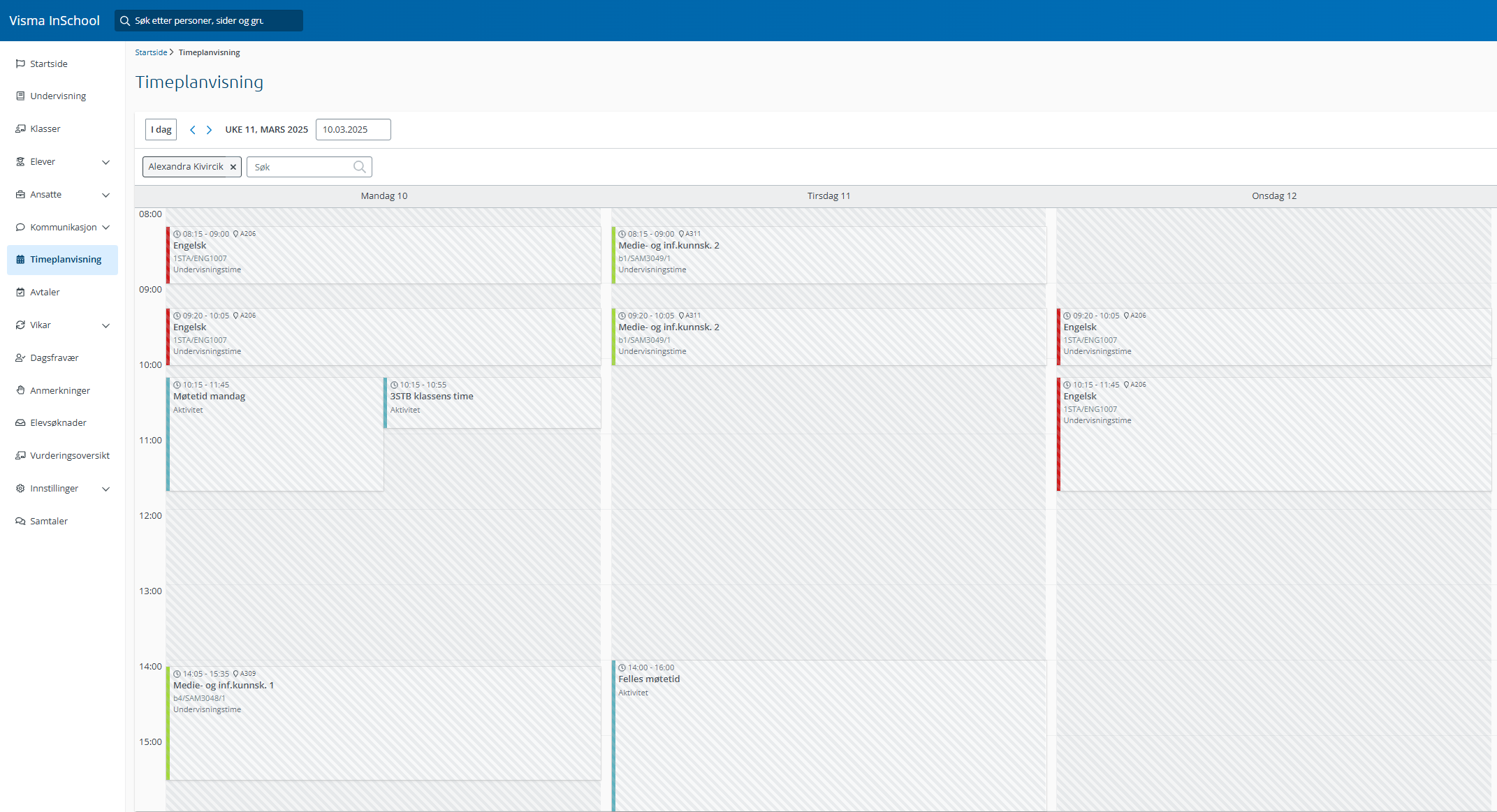Click the date field showing 10.03.2025
The height and width of the screenshot is (812, 1497).
tap(353, 130)
